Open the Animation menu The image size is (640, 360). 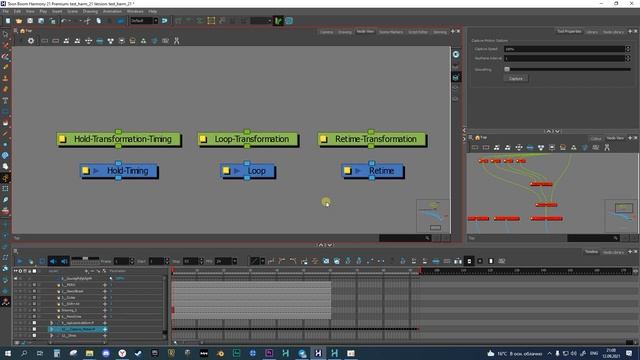point(112,11)
